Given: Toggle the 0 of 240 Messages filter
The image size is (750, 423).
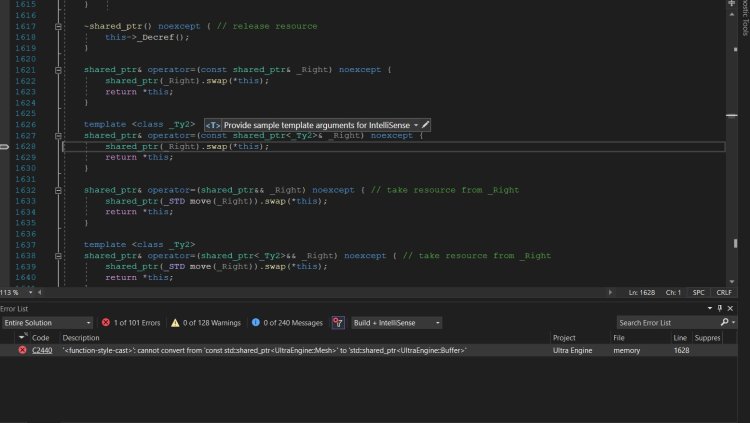Looking at the screenshot, I should (288, 323).
